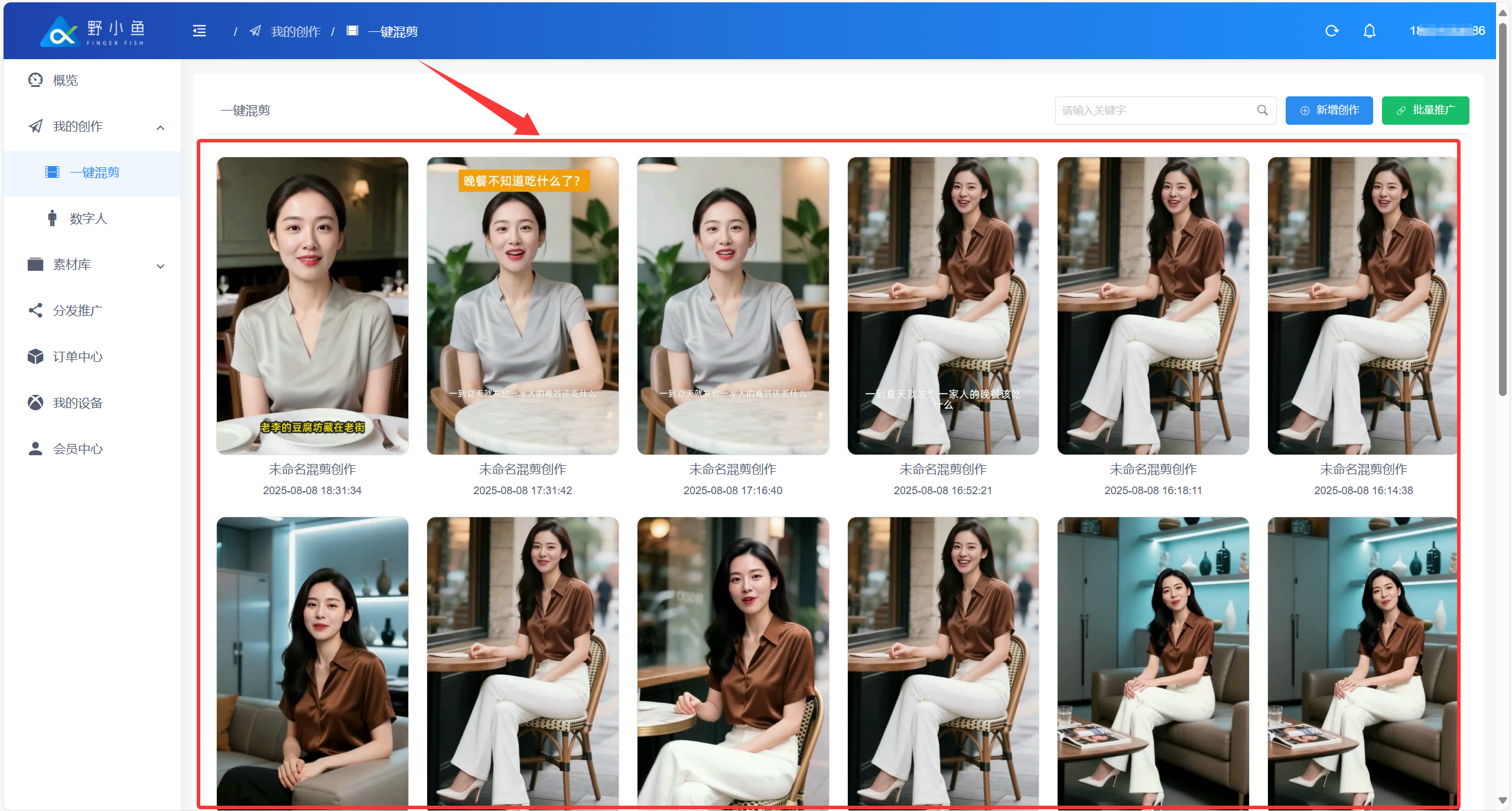
Task: Click the sidebar collapse hamburger icon
Action: [199, 31]
